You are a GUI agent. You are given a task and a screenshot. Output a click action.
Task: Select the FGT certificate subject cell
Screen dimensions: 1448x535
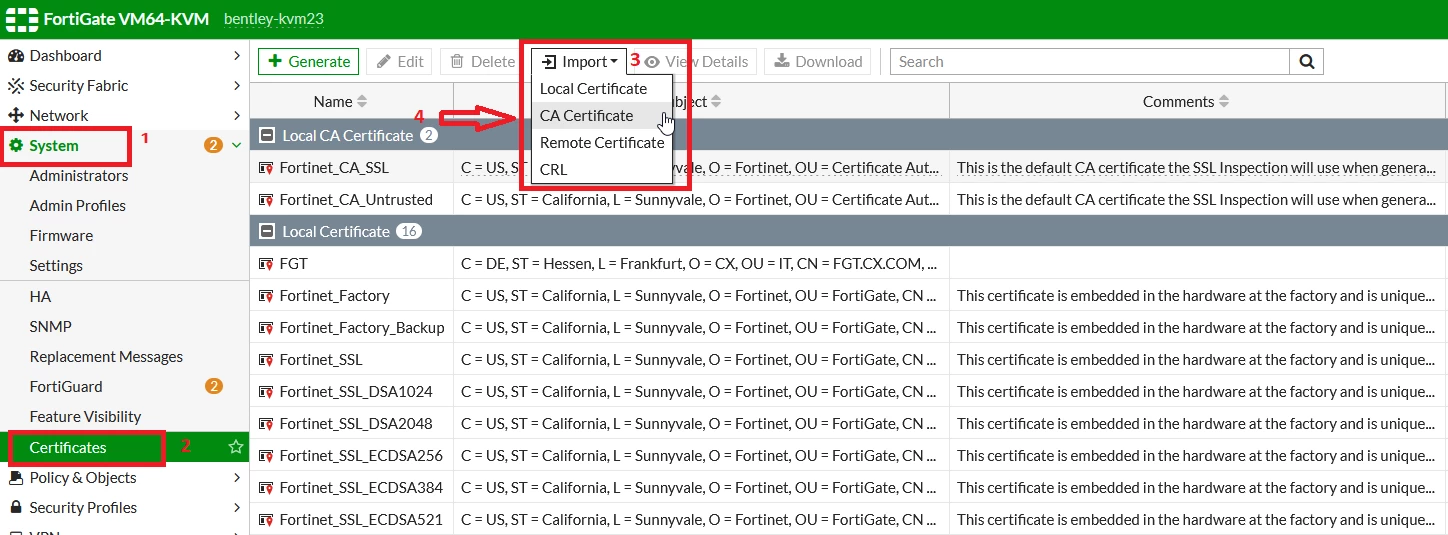coord(701,264)
